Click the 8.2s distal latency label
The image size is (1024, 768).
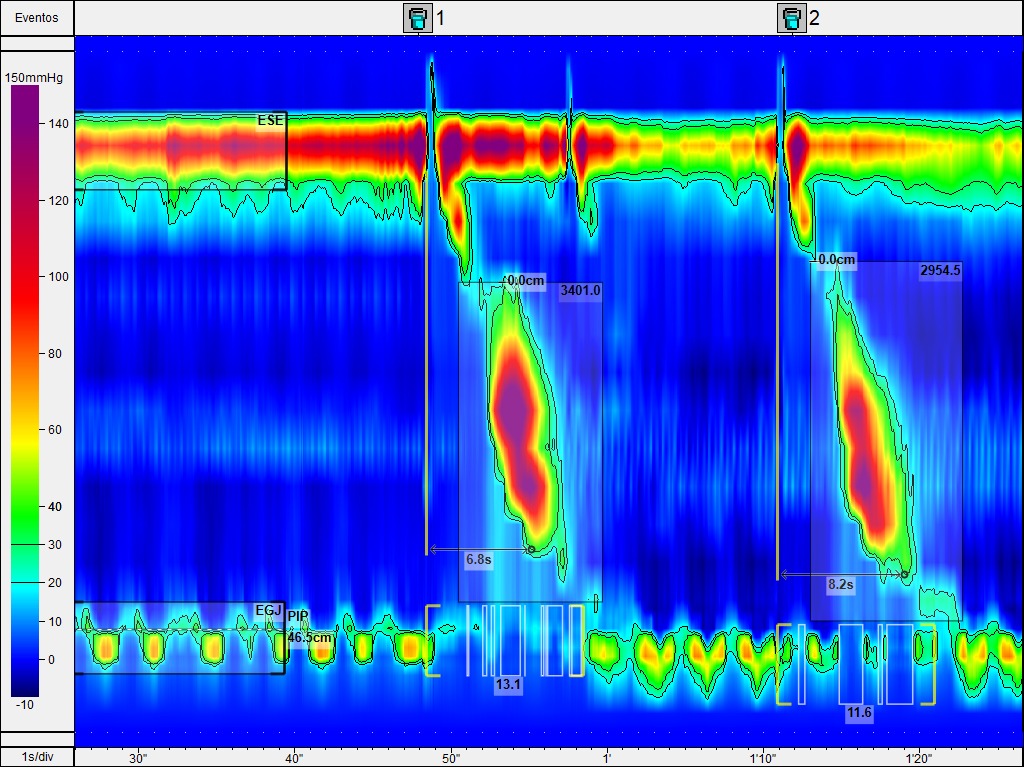pyautogui.click(x=840, y=585)
